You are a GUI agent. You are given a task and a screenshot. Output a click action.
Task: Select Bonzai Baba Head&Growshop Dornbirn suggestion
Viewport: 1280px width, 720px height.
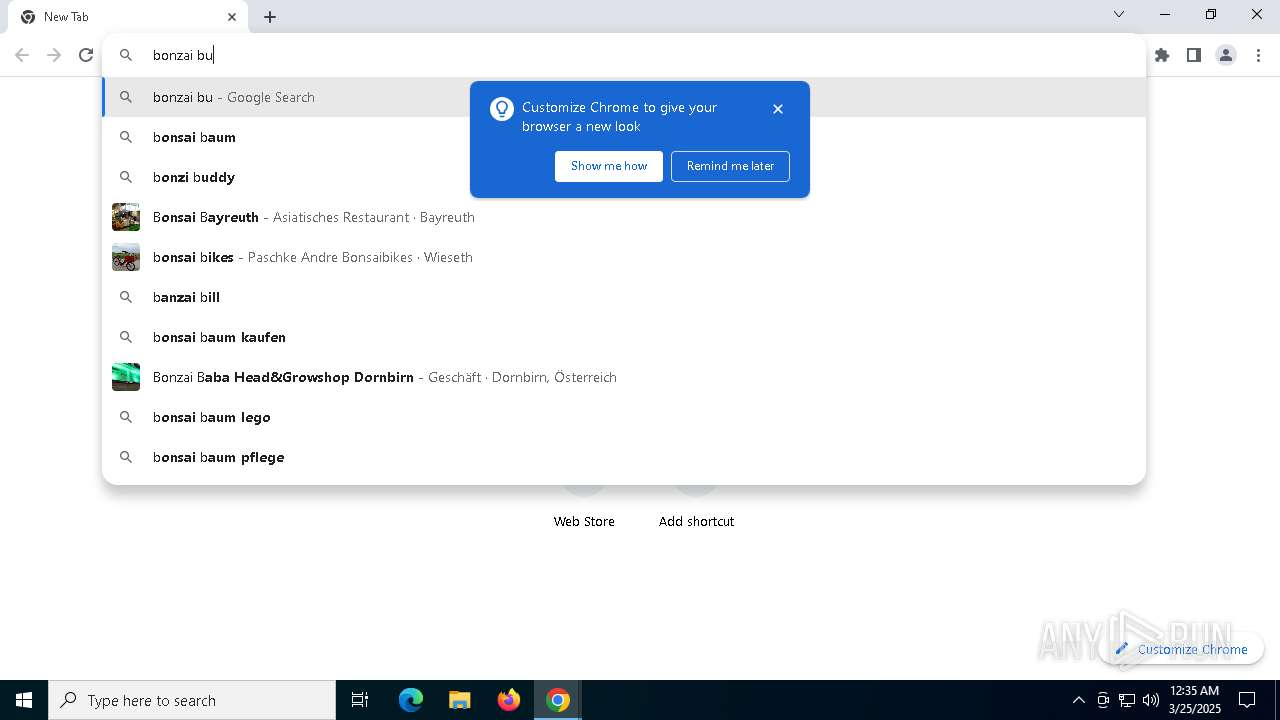coord(624,377)
